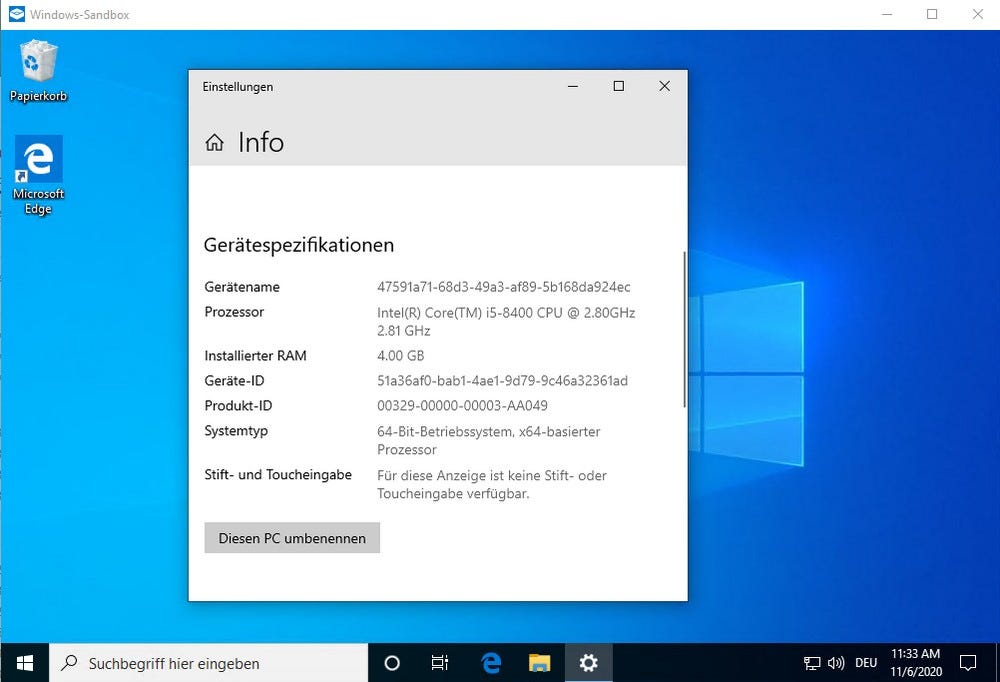This screenshot has width=1000, height=682.
Task: Click the Info page title
Action: pyautogui.click(x=261, y=142)
